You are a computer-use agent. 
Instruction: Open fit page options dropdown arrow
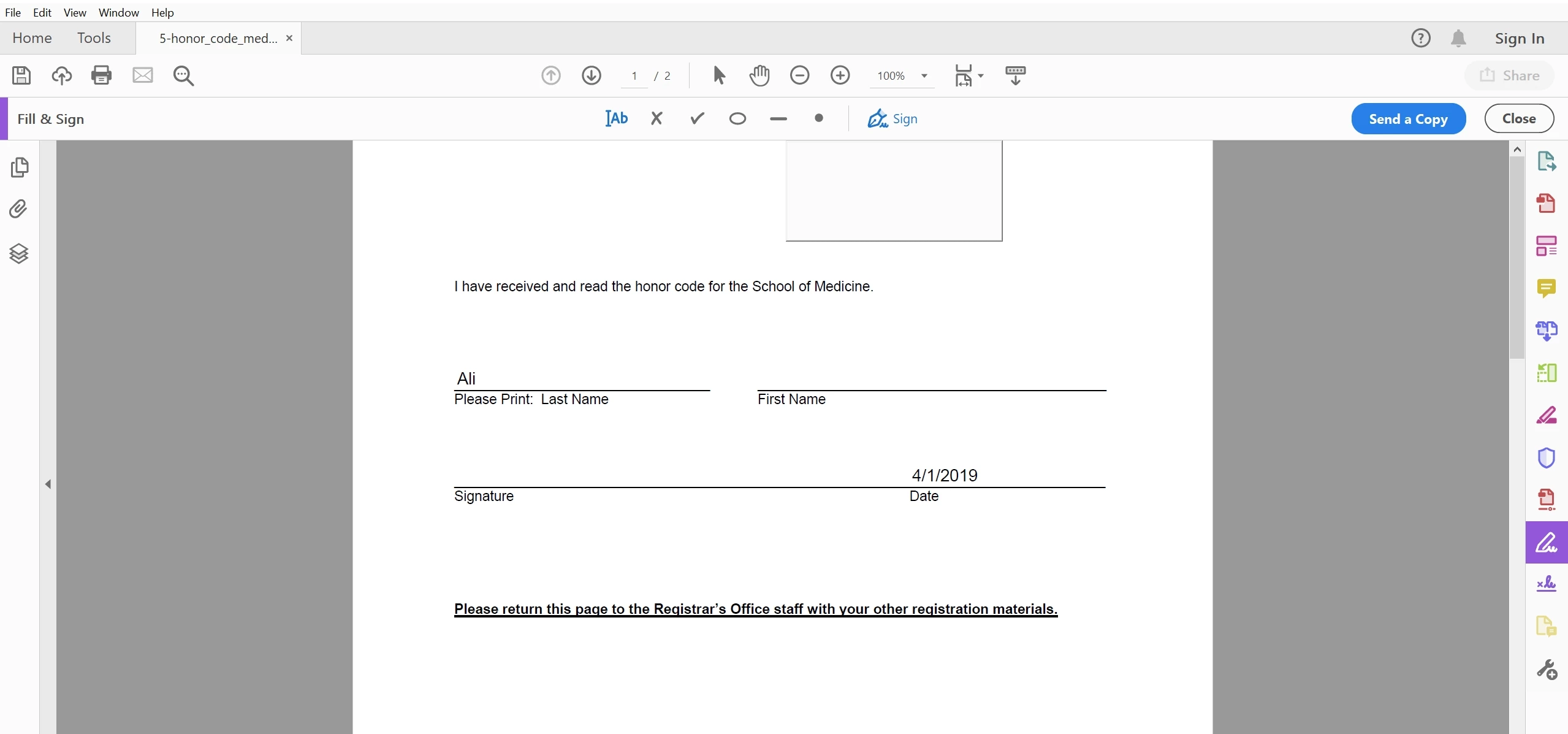click(x=981, y=76)
